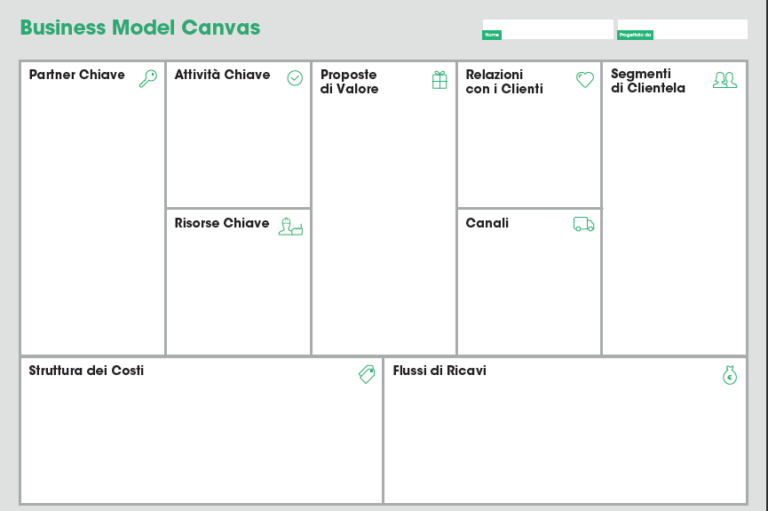Click the worker and factory icon in Risorse Chiave
This screenshot has width=768, height=511.
coord(291,227)
